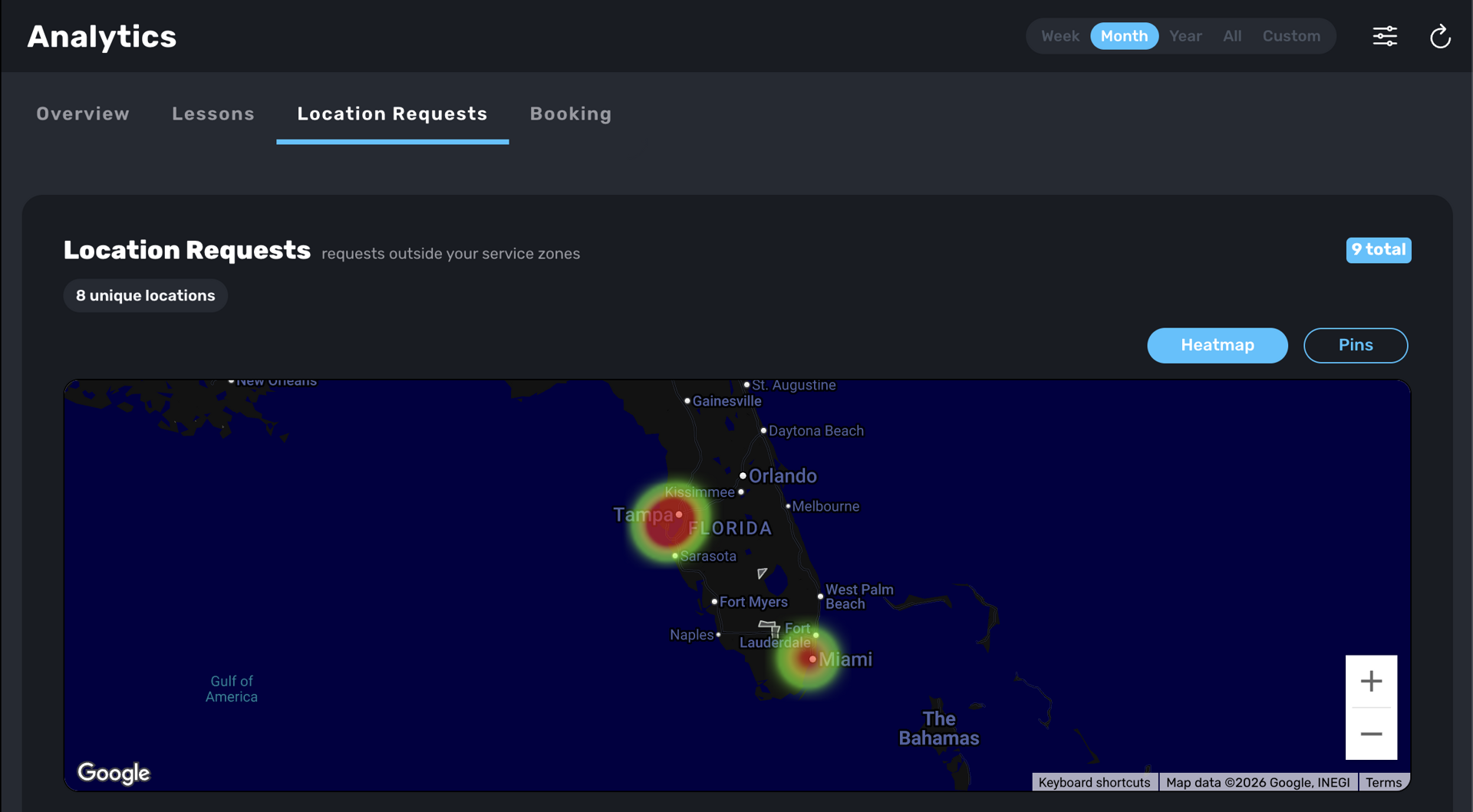Switch map to Pins view
Viewport: 1473px width, 812px height.
click(x=1355, y=345)
